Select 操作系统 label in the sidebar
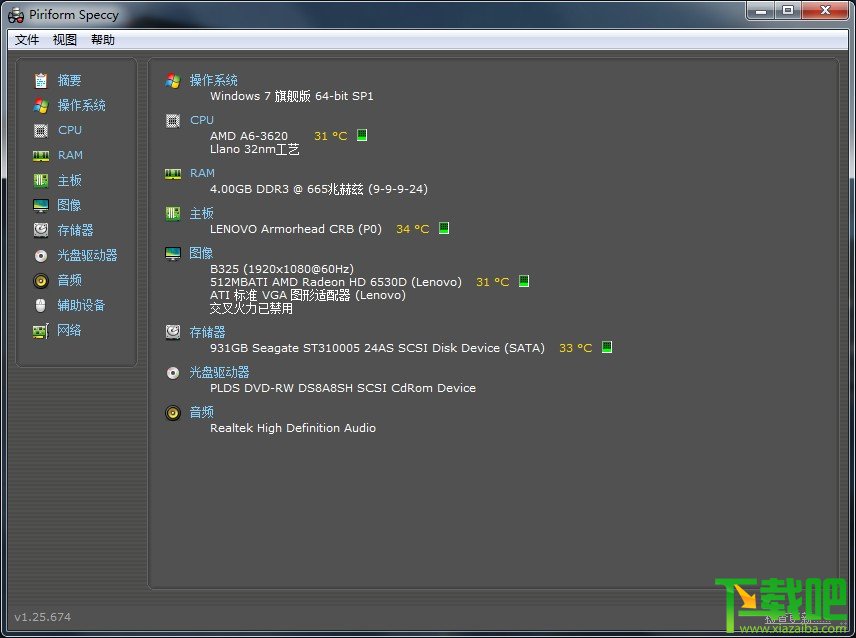This screenshot has height=638, width=856. [x=81, y=105]
